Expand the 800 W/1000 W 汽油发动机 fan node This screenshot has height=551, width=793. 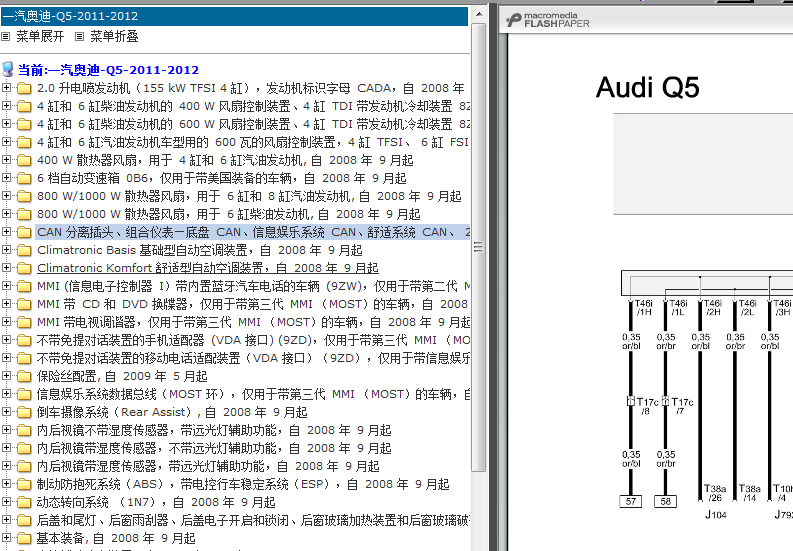coord(6,196)
